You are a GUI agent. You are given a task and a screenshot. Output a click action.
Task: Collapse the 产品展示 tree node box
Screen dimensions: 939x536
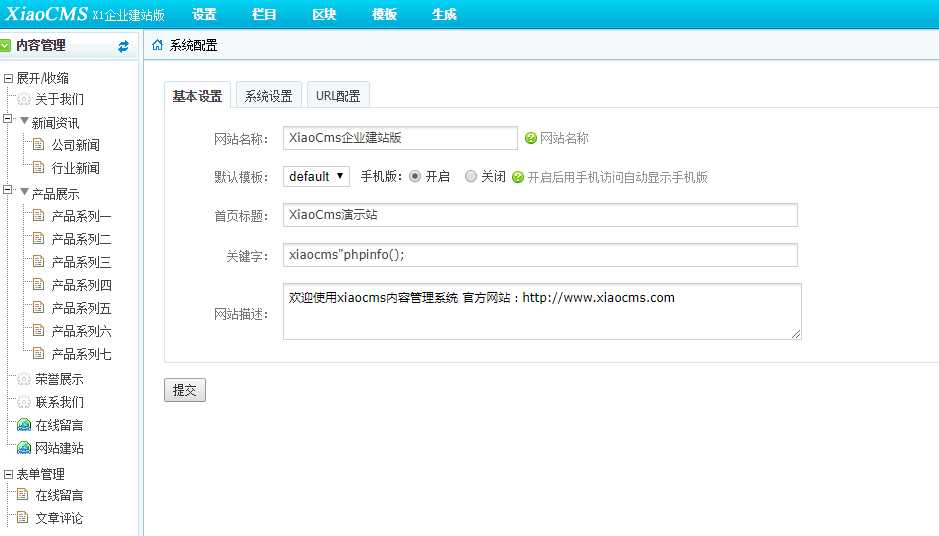click(x=8, y=190)
